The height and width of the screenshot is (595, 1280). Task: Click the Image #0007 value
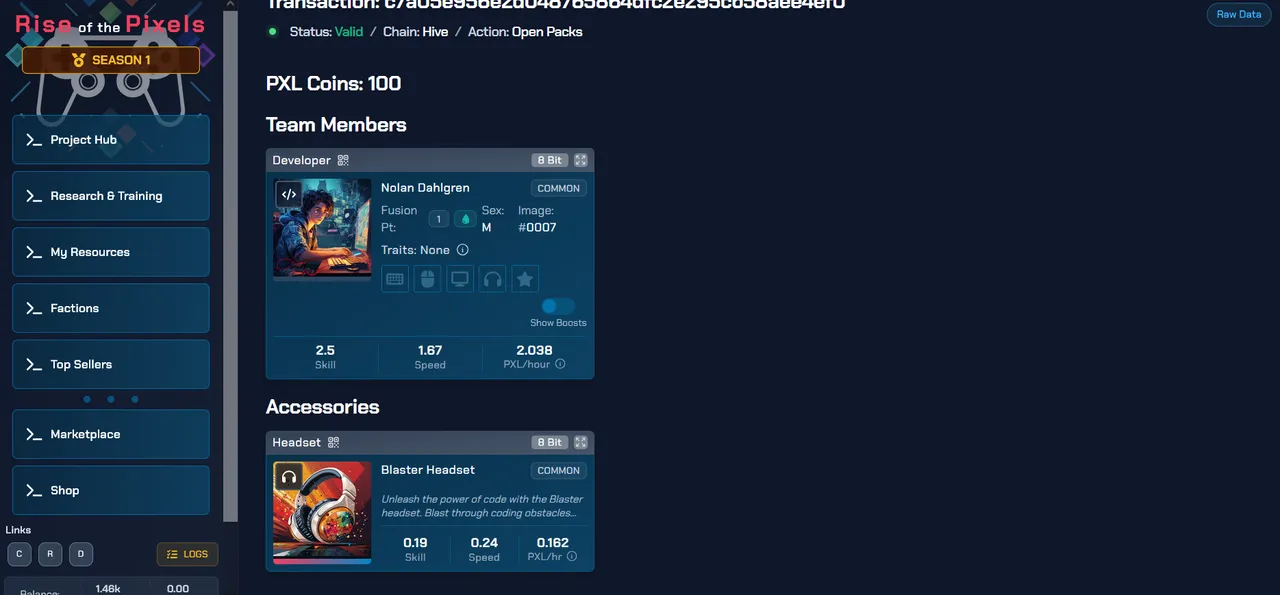coord(537,227)
